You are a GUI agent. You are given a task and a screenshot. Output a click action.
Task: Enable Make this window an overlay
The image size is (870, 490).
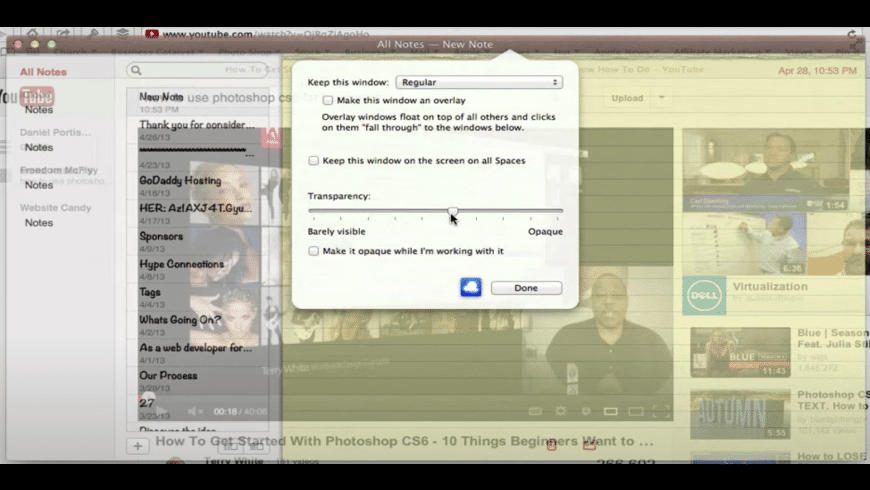(328, 100)
